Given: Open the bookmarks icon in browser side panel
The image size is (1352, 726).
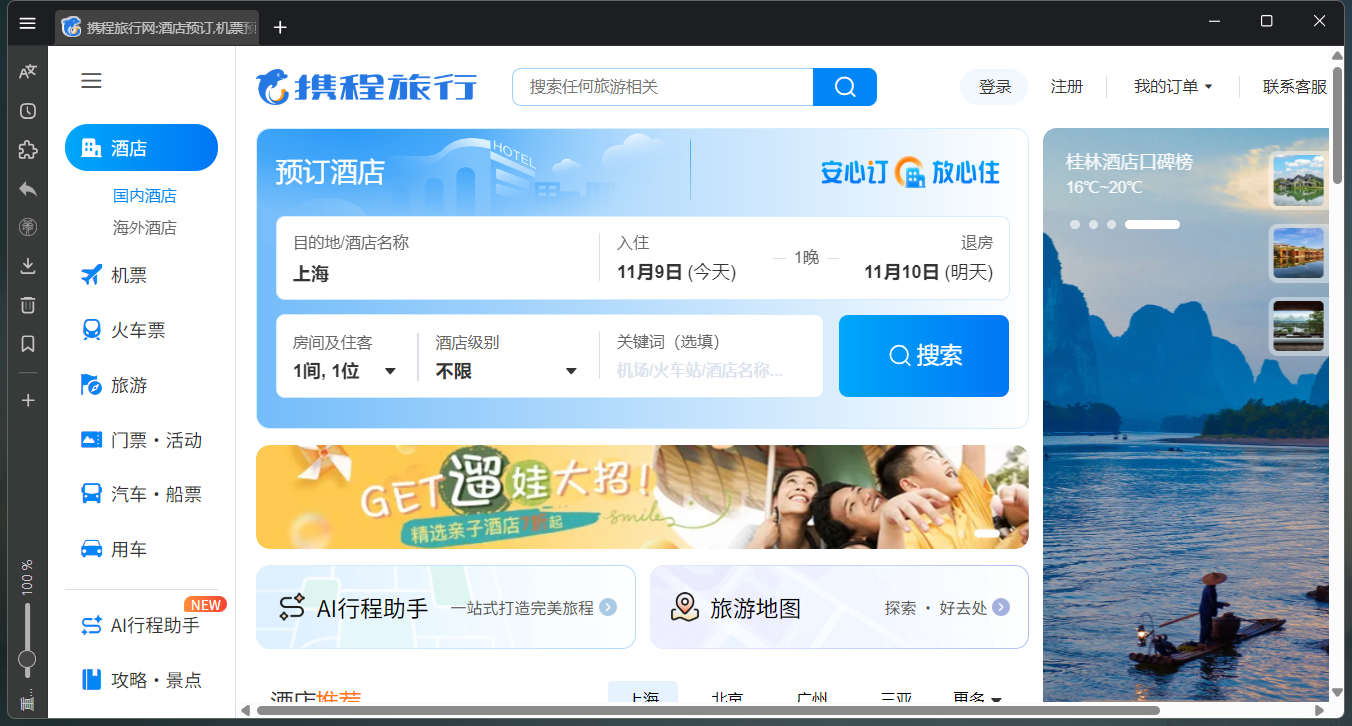Looking at the screenshot, I should pos(28,344).
